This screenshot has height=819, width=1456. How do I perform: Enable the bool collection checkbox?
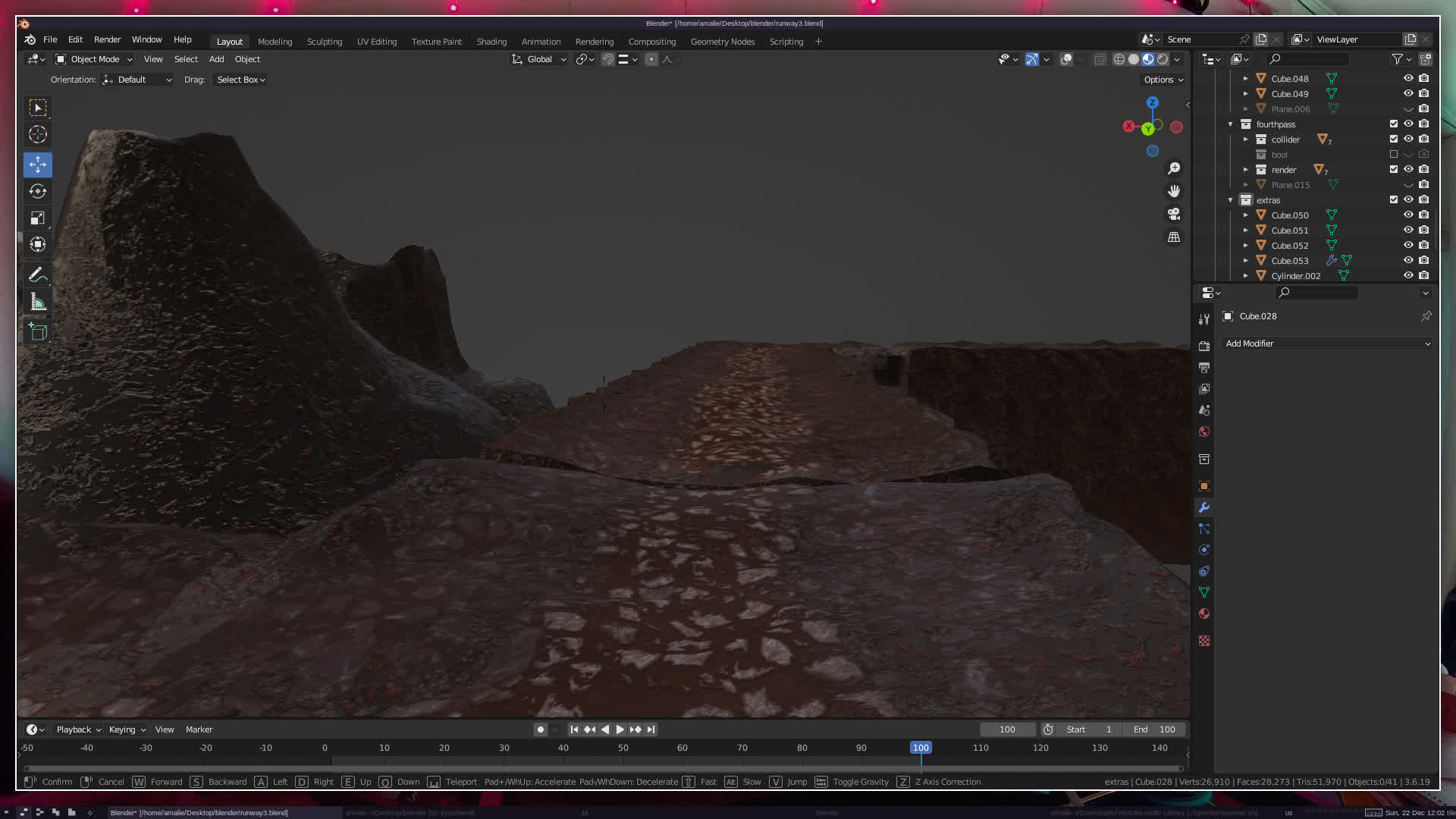pyautogui.click(x=1394, y=155)
